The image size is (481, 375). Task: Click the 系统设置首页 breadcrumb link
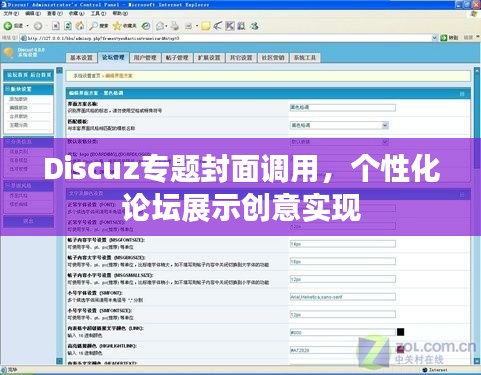coord(87,76)
